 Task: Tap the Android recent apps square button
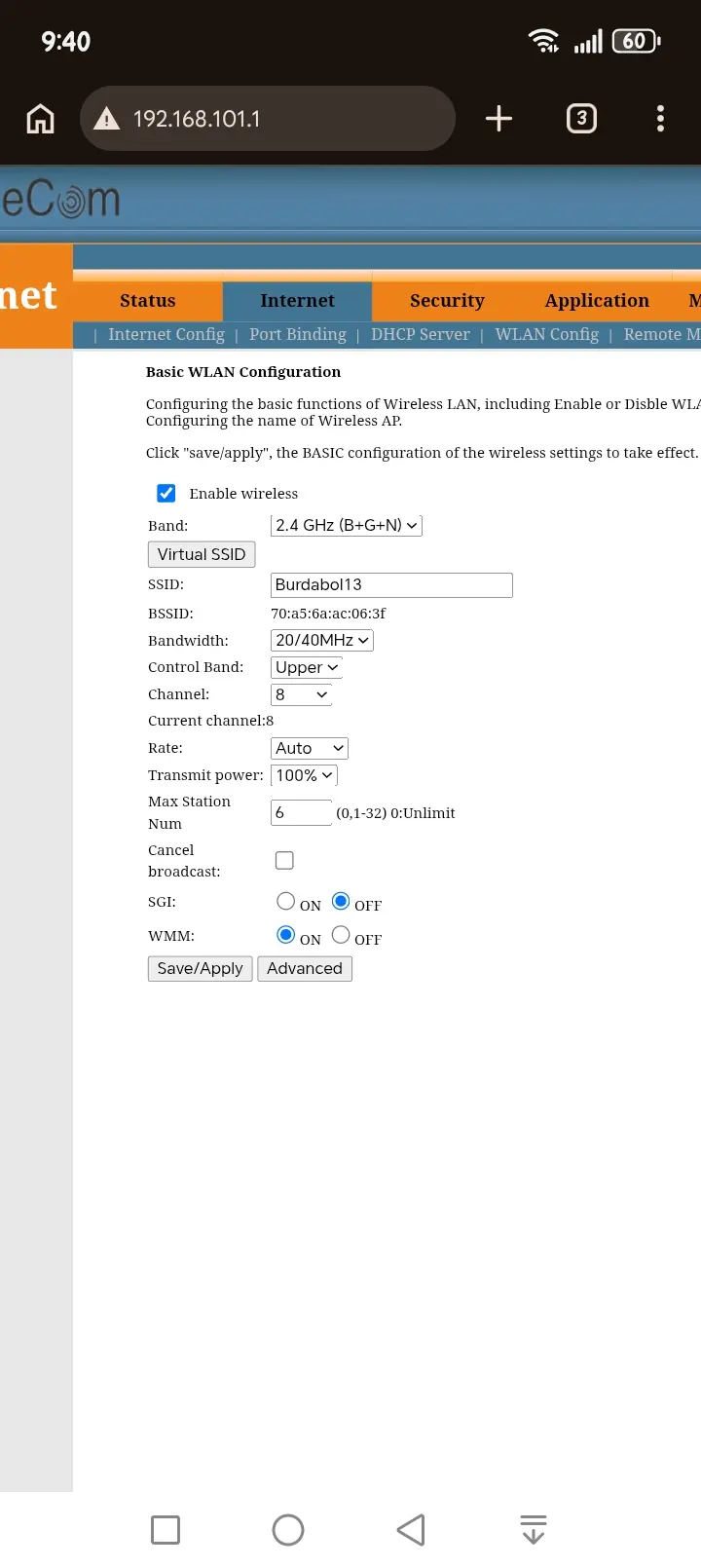pyautogui.click(x=166, y=1529)
